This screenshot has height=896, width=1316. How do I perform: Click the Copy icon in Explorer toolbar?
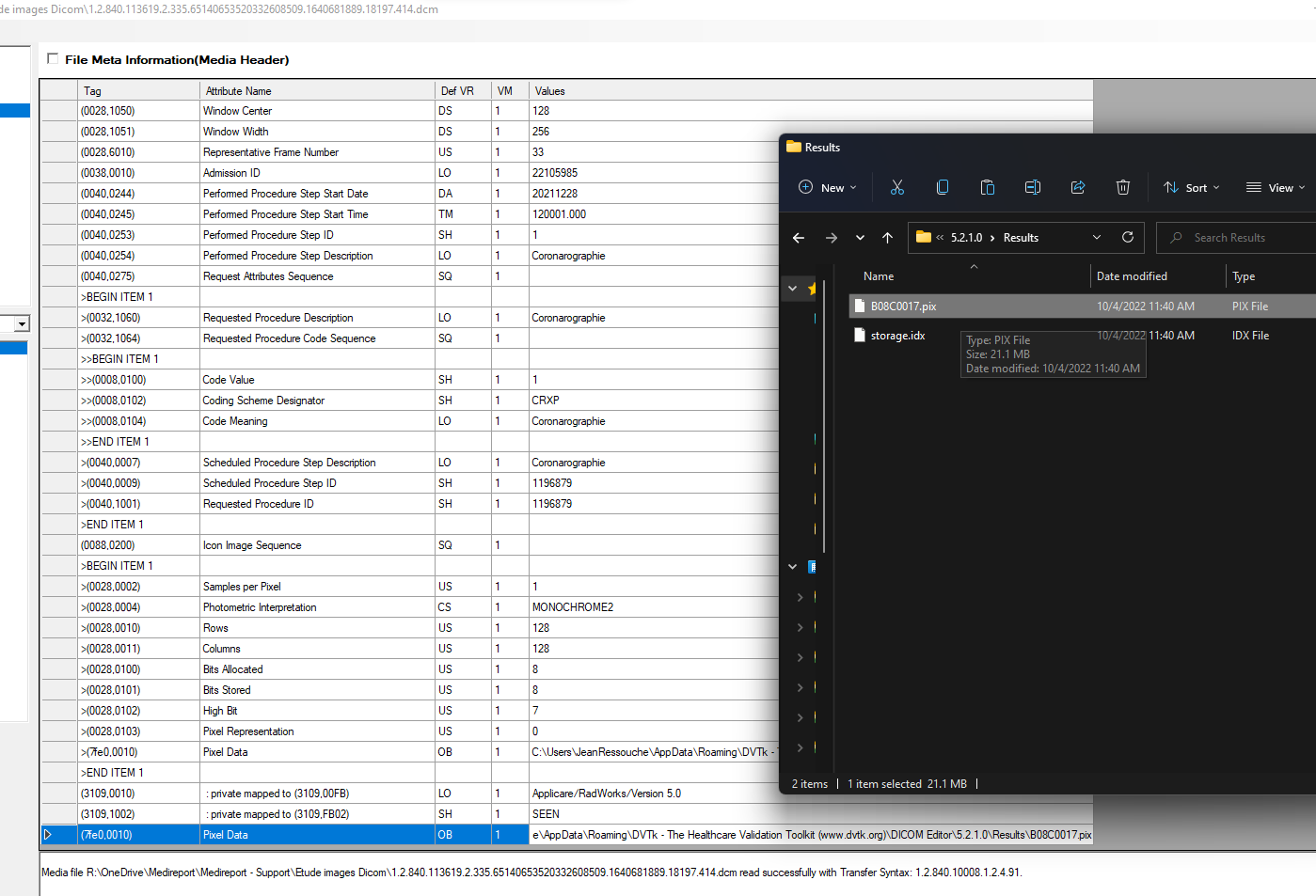[943, 187]
